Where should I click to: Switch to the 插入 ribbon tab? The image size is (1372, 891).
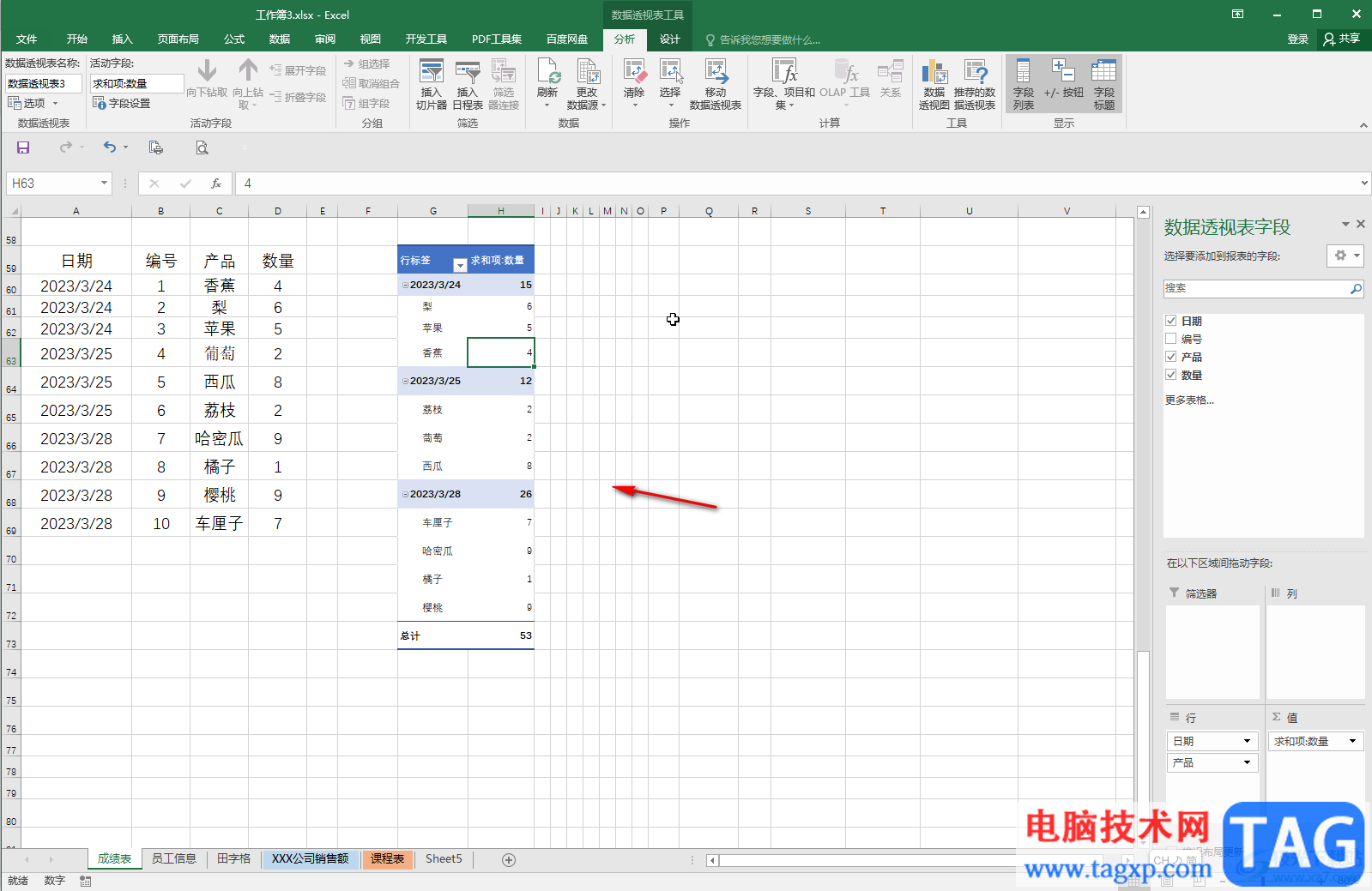[x=123, y=39]
